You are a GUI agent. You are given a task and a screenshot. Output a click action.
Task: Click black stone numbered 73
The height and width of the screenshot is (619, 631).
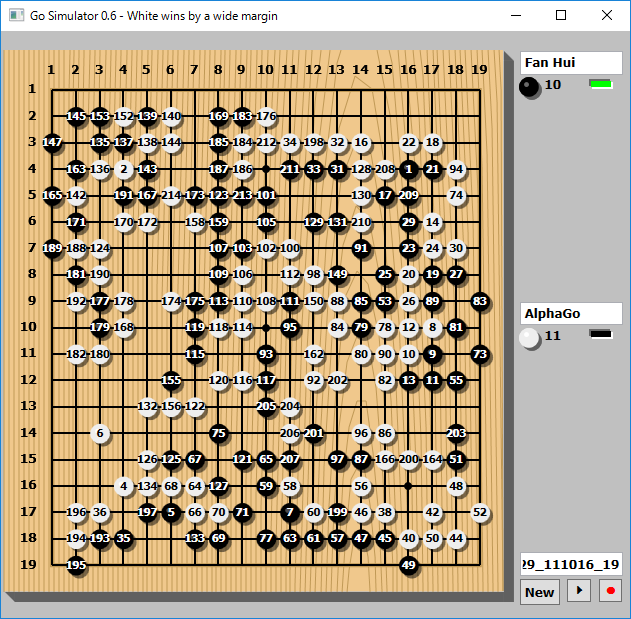click(x=480, y=354)
